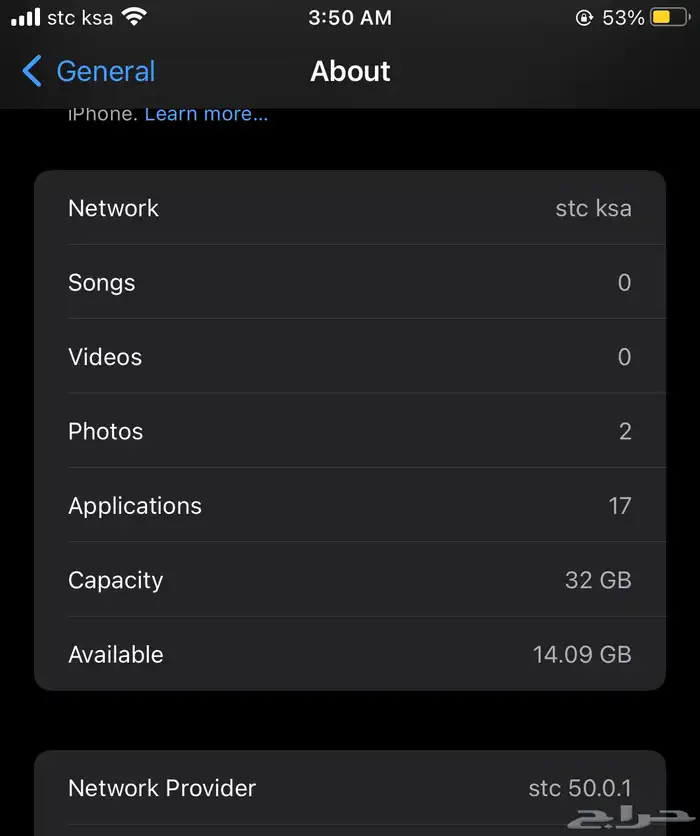The height and width of the screenshot is (836, 700).
Task: Go back to General settings
Action: tap(104, 72)
